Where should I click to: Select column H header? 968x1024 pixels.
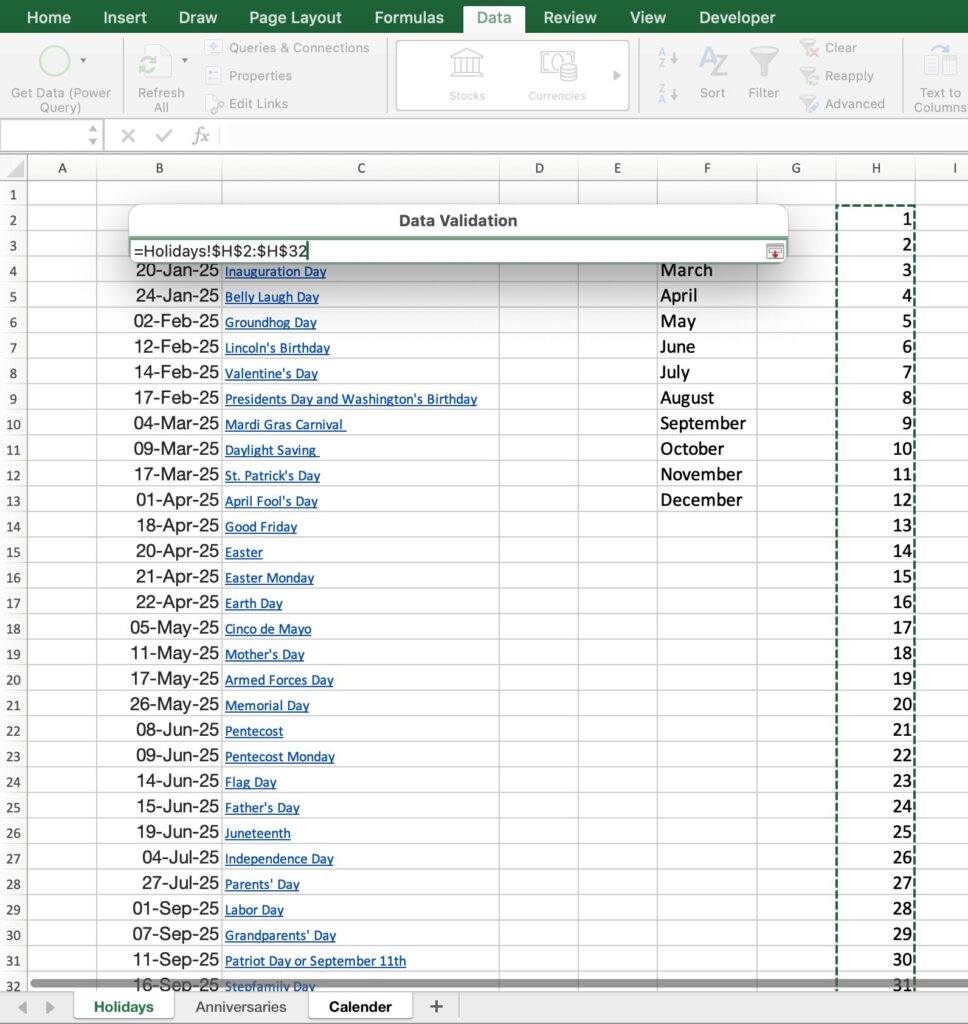tap(876, 168)
